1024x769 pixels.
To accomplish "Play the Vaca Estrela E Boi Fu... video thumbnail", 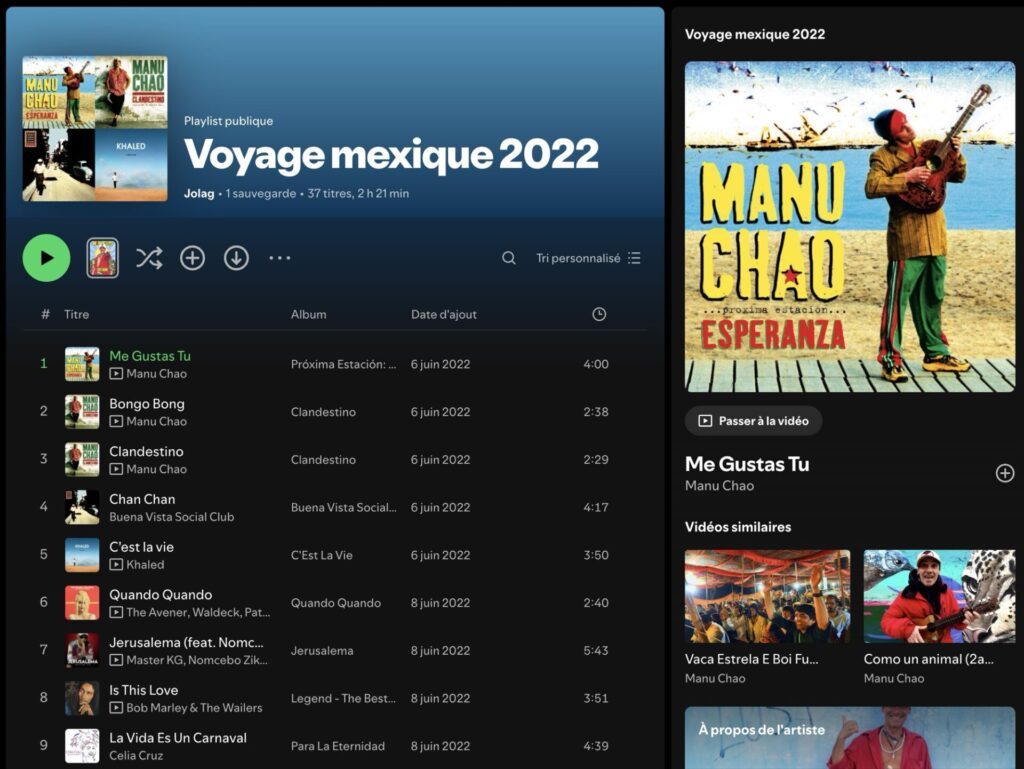I will click(x=767, y=597).
